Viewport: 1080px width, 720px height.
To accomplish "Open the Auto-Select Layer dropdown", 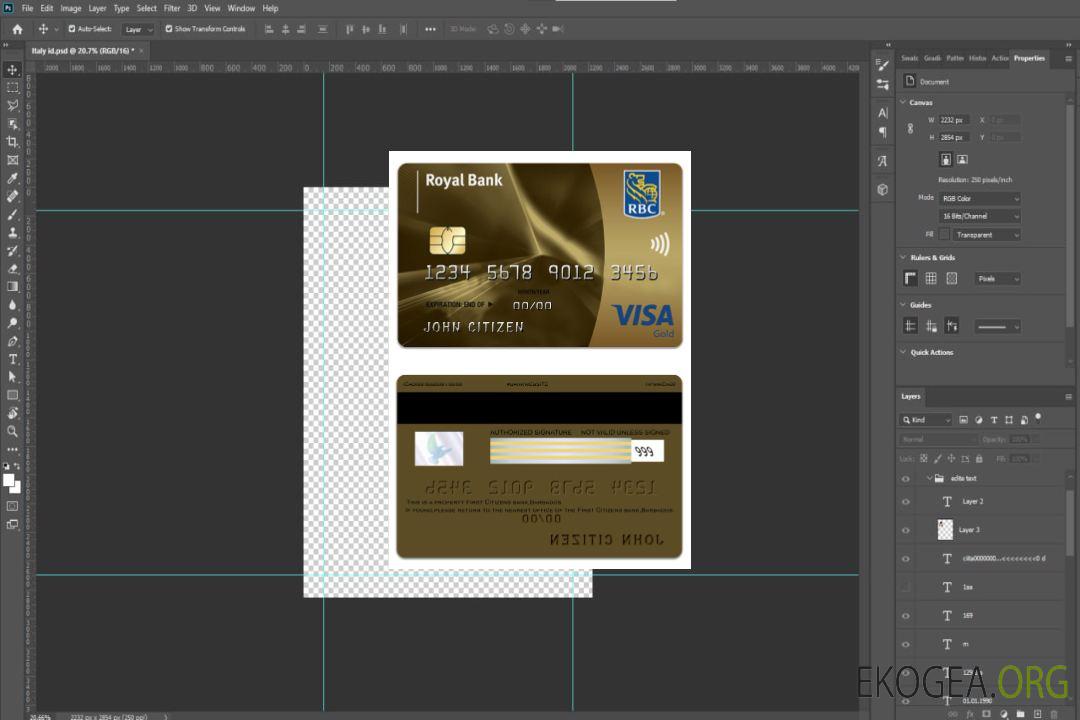I will point(138,29).
